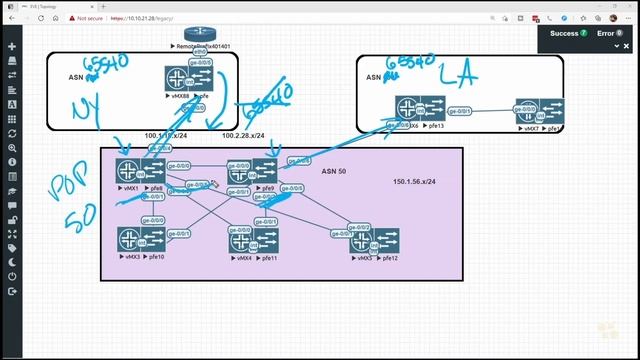Toggle the Lock lab padlock
Viewport: 640px width, 360px height.
12,220
